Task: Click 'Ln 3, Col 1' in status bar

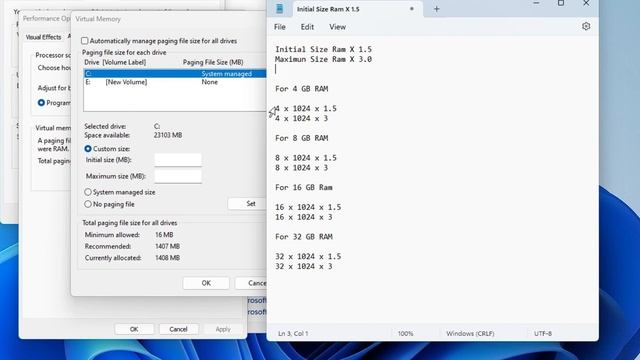Action: coord(293,333)
